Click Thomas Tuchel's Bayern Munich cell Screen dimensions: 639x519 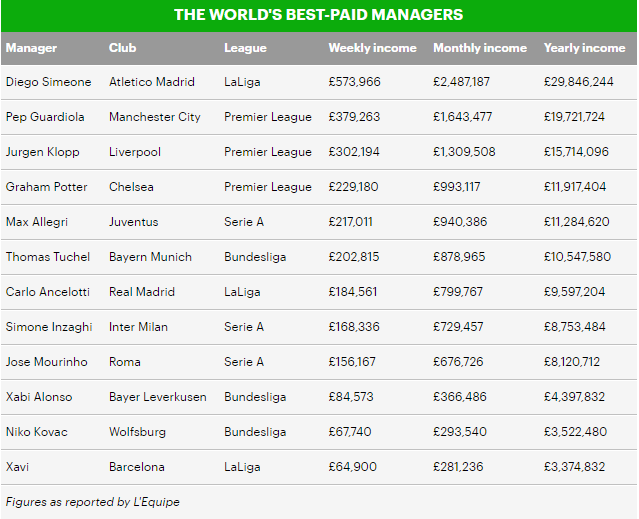tap(150, 257)
